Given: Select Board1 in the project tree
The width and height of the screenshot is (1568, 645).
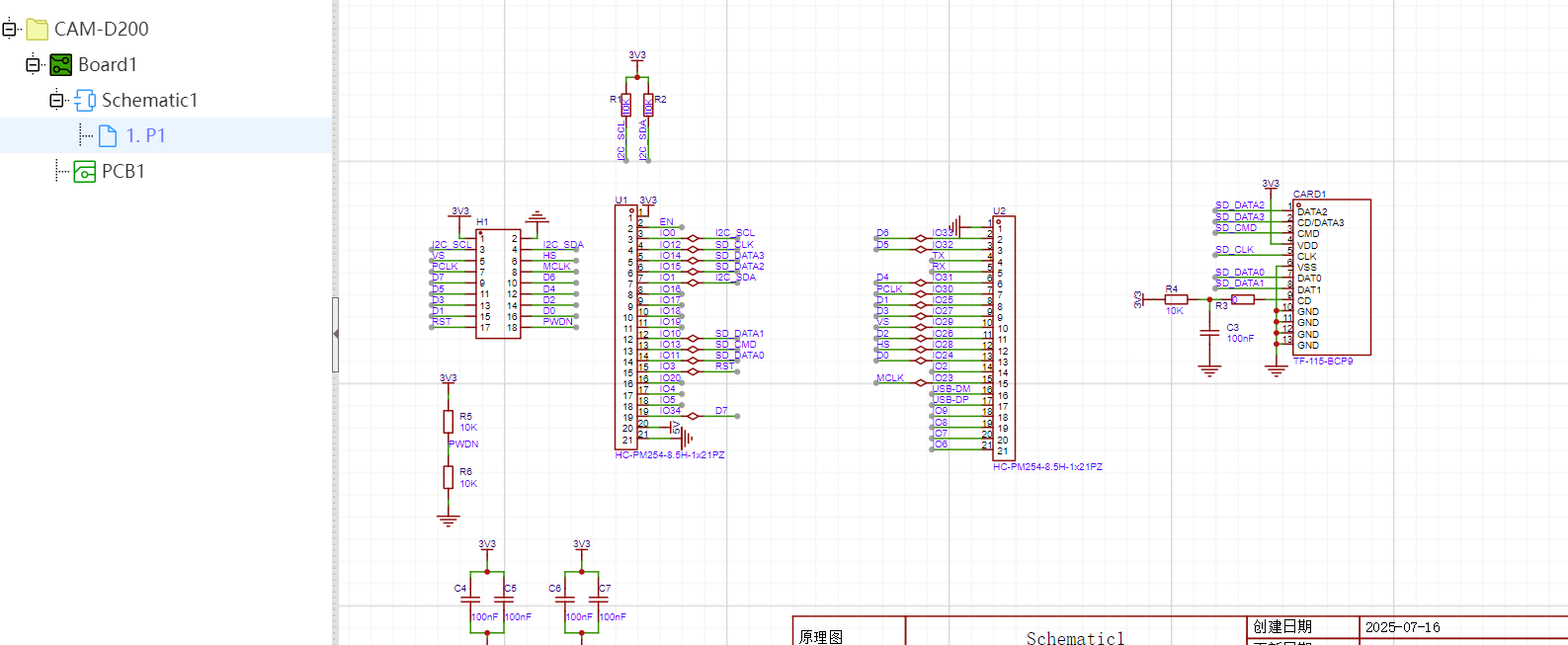Looking at the screenshot, I should coord(108,65).
